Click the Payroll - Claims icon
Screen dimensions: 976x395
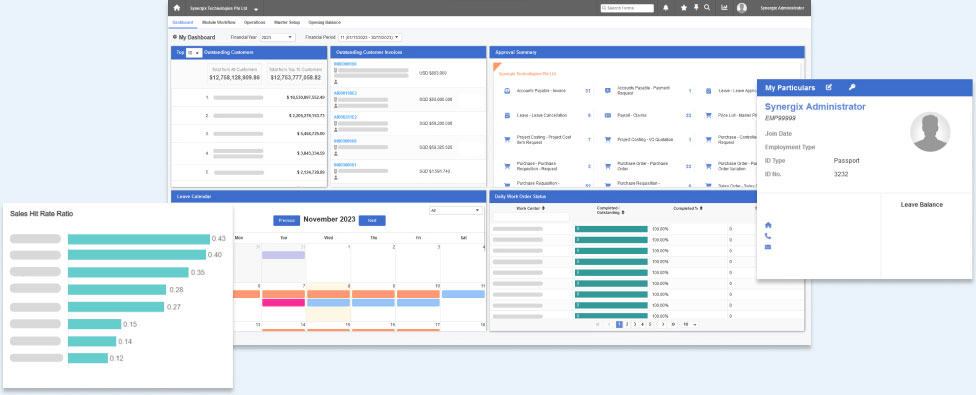pyautogui.click(x=608, y=116)
